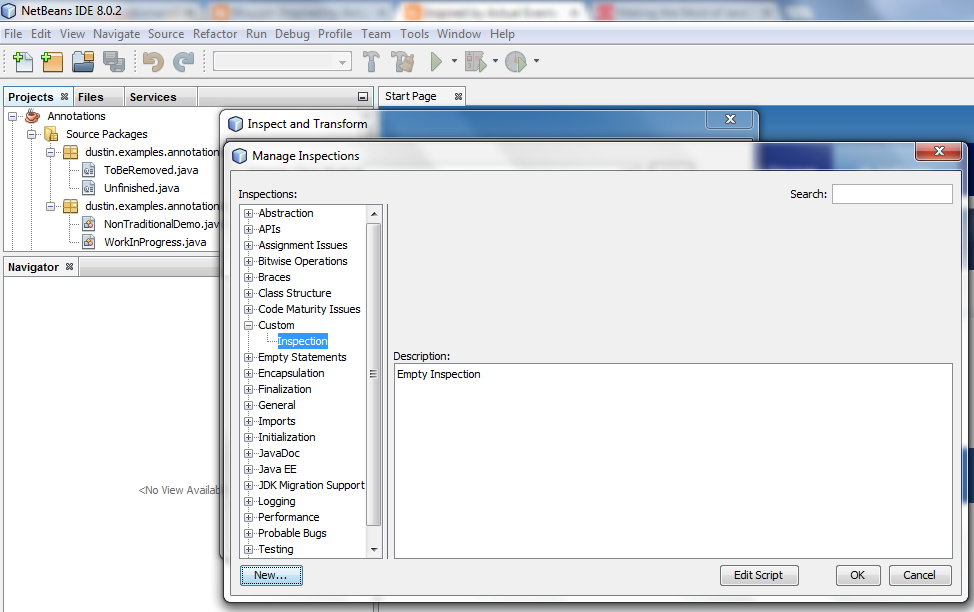Click the Build Project hammer icon
The height and width of the screenshot is (612, 974).
coord(371,62)
